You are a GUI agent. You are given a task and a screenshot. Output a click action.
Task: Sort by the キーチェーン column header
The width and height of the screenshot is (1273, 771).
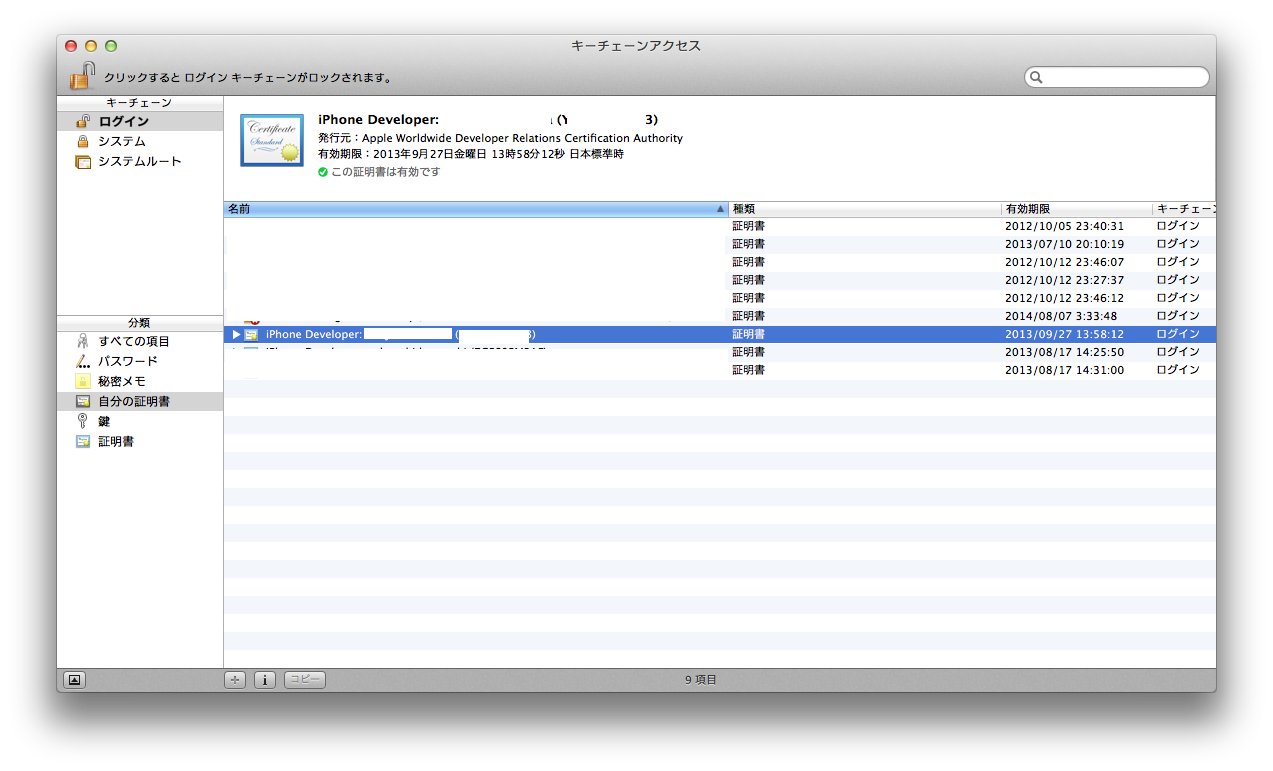[x=1185, y=209]
